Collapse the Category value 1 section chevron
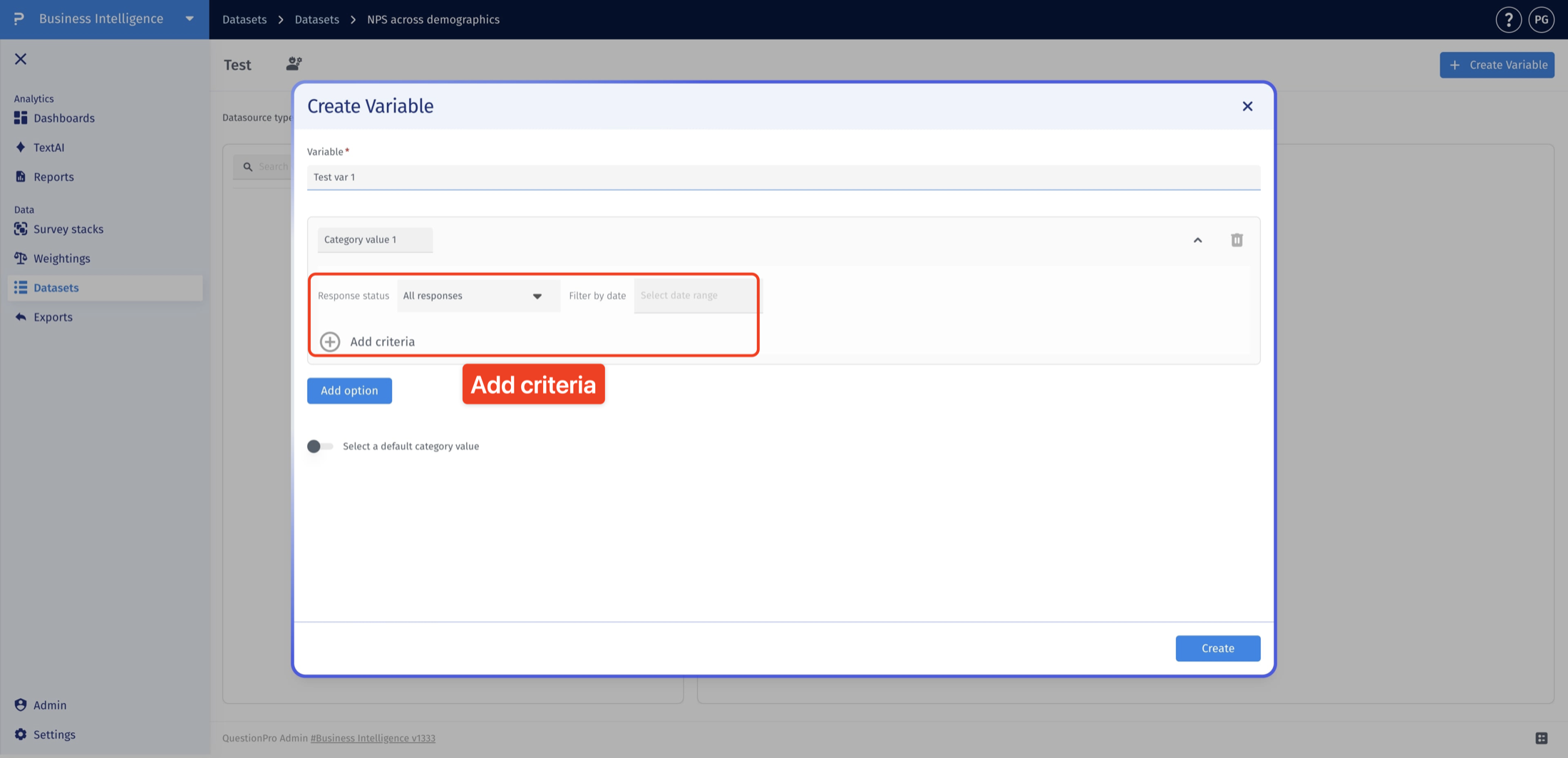The image size is (1568, 758). click(x=1197, y=240)
